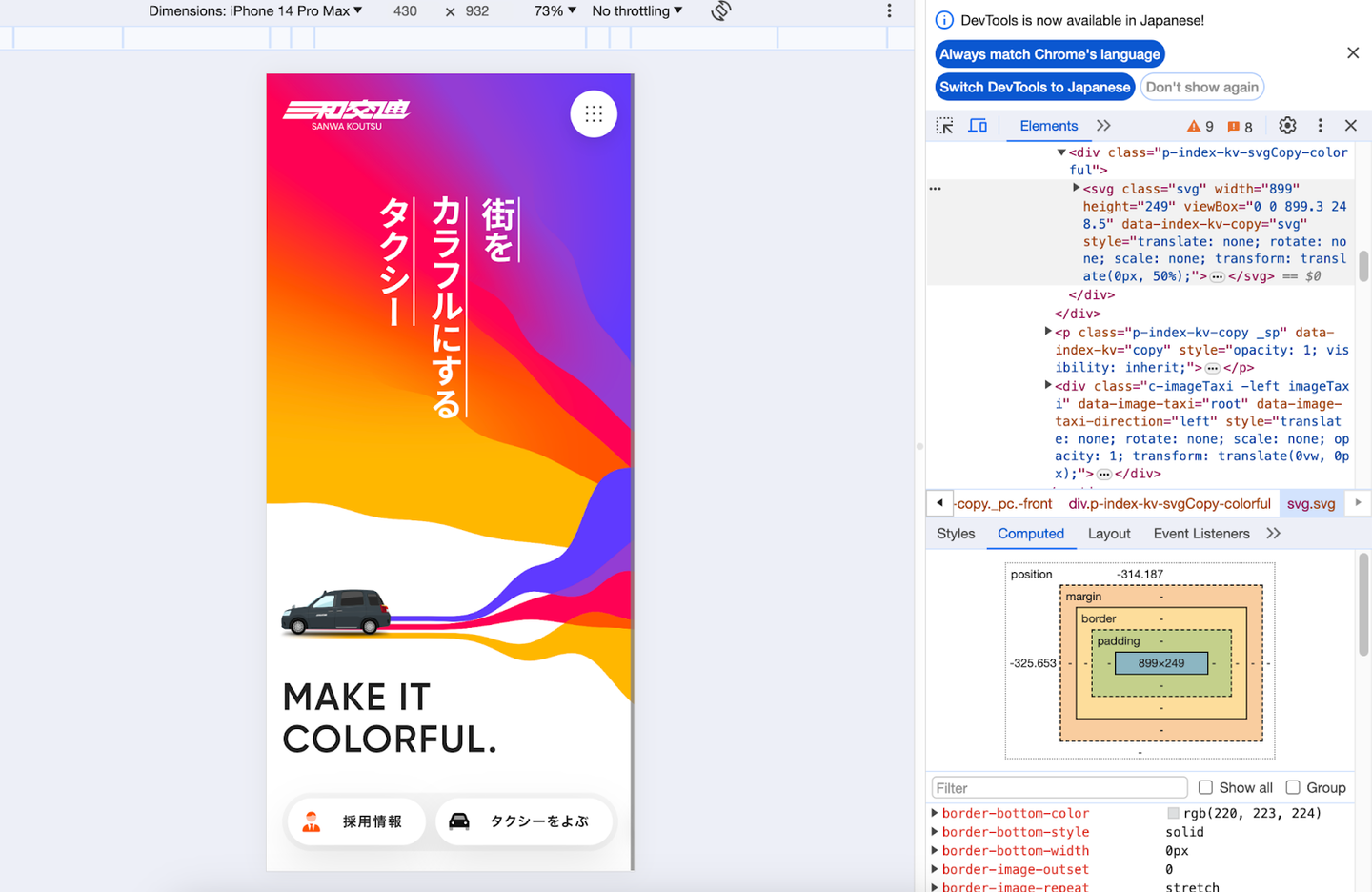Open the No throttling dropdown
Viewport: 1372px width, 892px height.
(637, 10)
